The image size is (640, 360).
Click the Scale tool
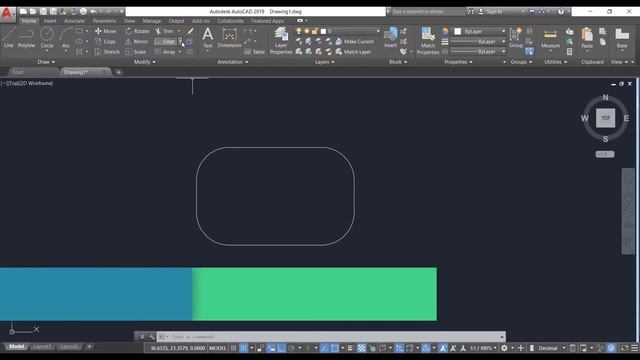point(136,52)
